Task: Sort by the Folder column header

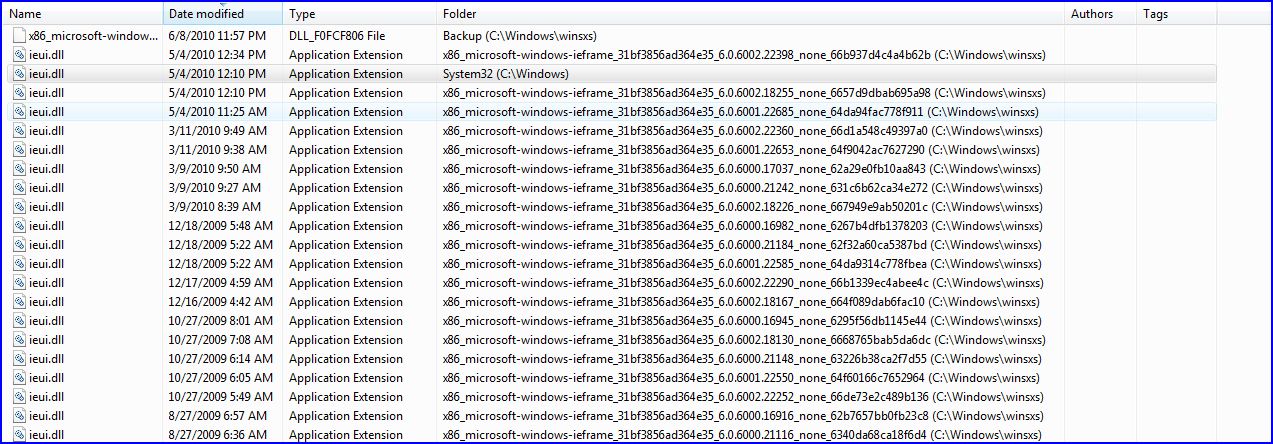Action: pos(750,14)
